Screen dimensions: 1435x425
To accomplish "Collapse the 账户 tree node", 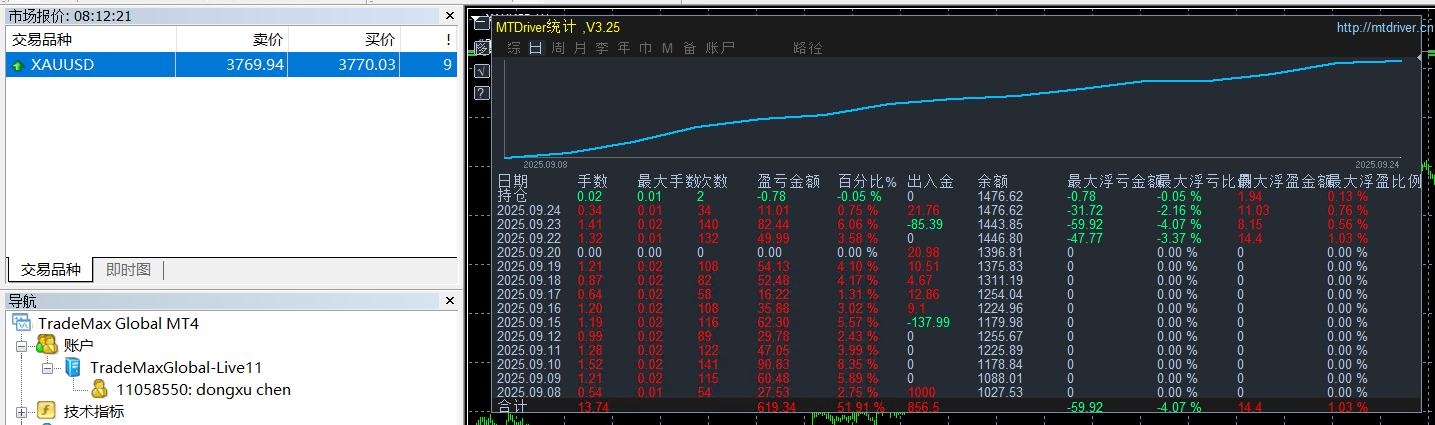I will [x=22, y=345].
